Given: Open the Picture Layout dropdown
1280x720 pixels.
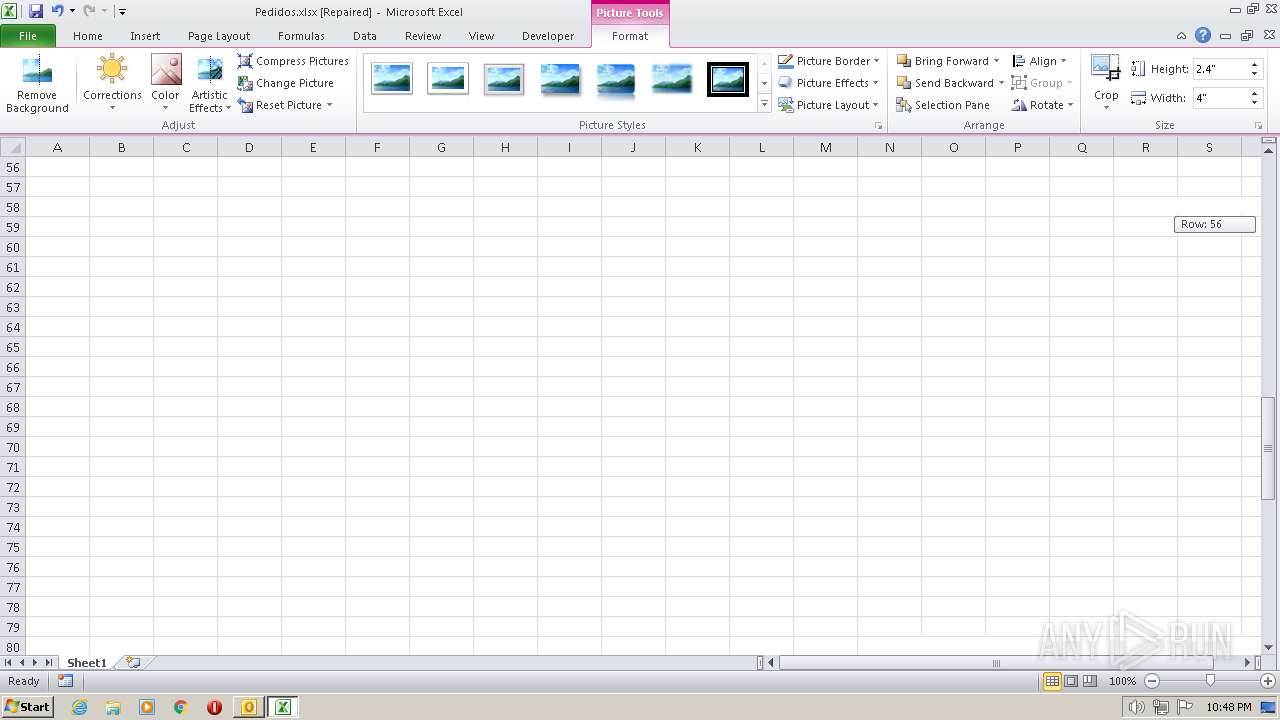Looking at the screenshot, I should pyautogui.click(x=829, y=105).
